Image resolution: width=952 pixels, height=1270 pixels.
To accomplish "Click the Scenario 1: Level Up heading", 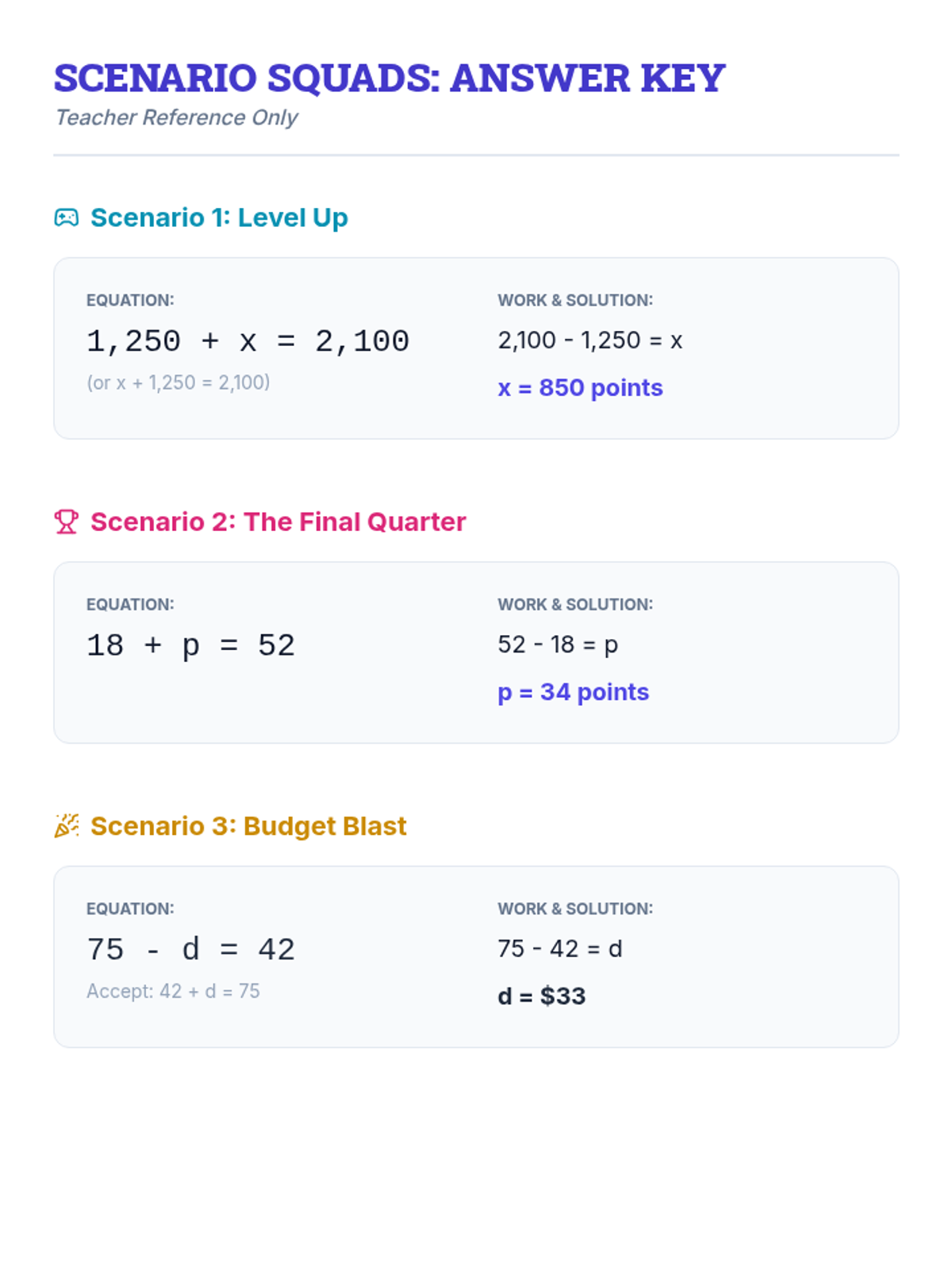I will [x=219, y=217].
